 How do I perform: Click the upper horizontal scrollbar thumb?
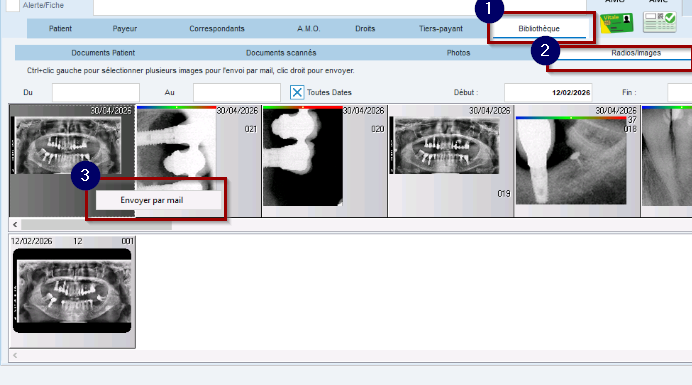[x=96, y=225]
